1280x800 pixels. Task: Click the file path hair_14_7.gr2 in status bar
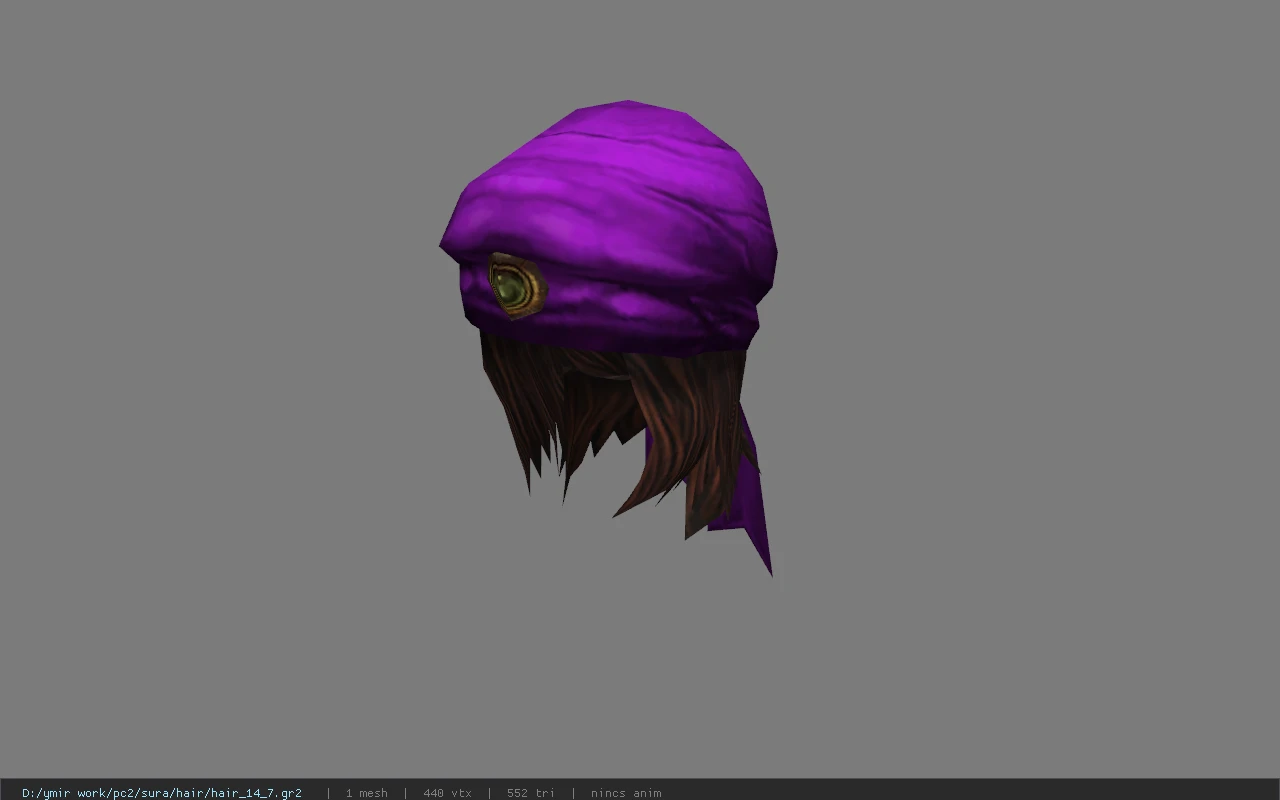(162, 793)
